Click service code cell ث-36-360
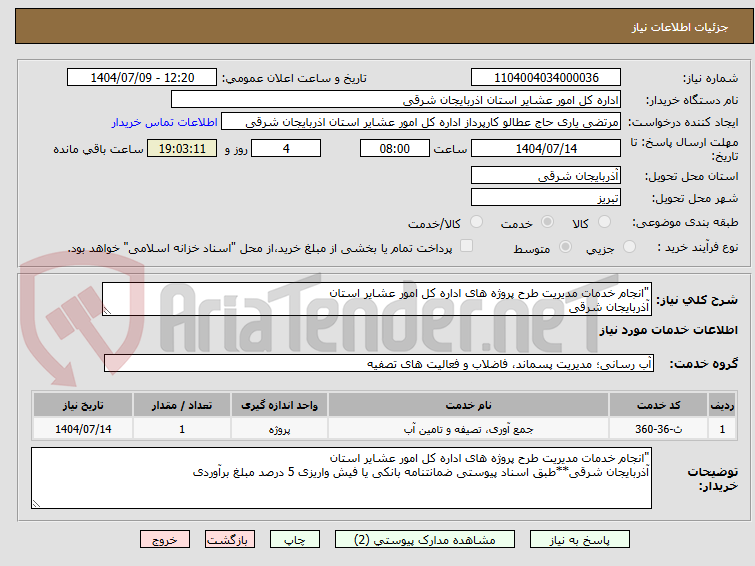Image resolution: width=755 pixels, height=566 pixels. coord(658,429)
